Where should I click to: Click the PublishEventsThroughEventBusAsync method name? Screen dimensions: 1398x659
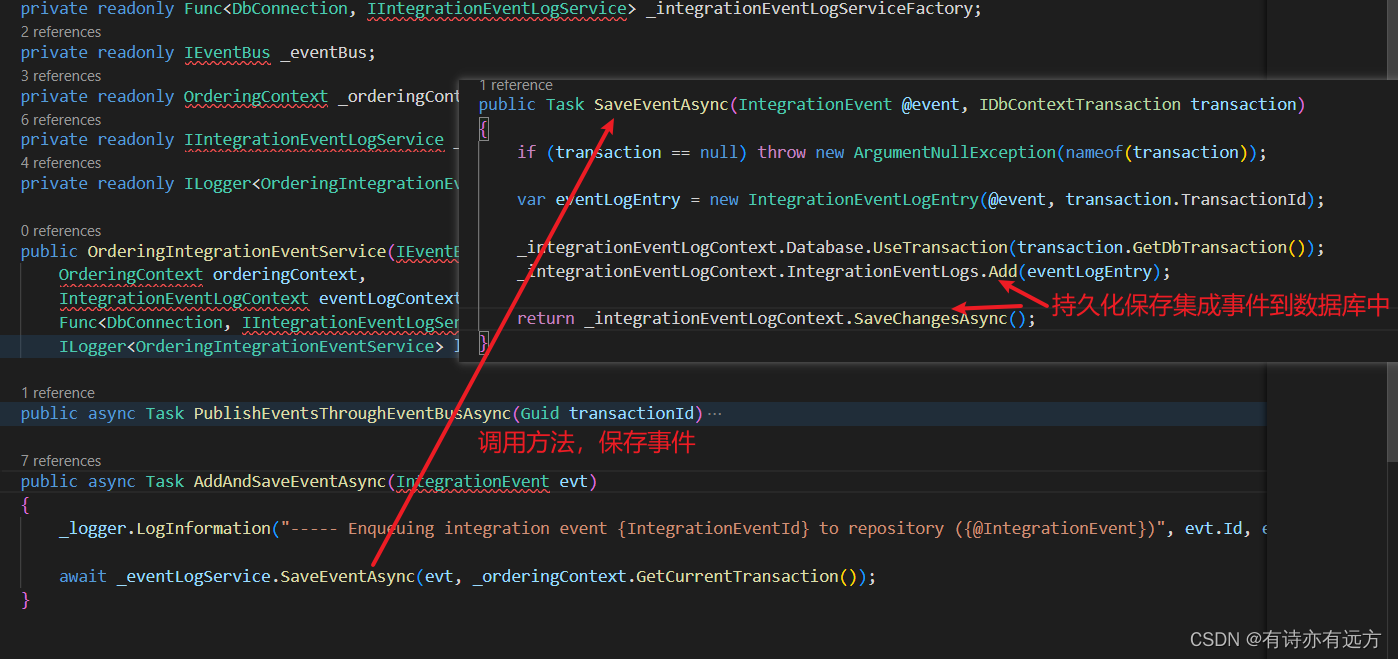click(352, 413)
